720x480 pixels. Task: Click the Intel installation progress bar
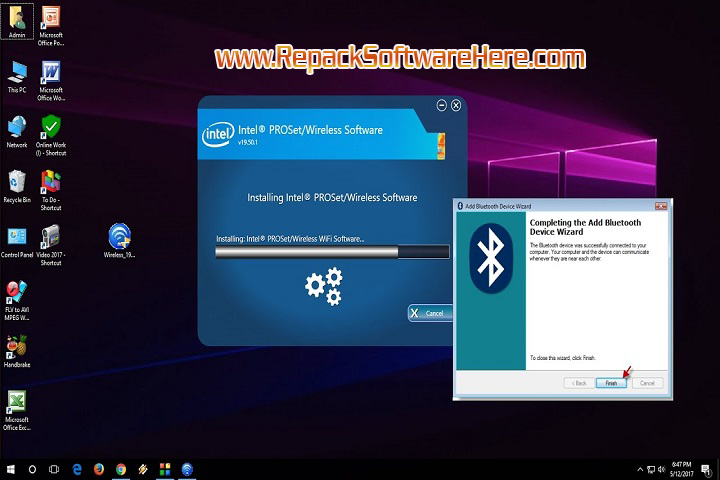[332, 252]
